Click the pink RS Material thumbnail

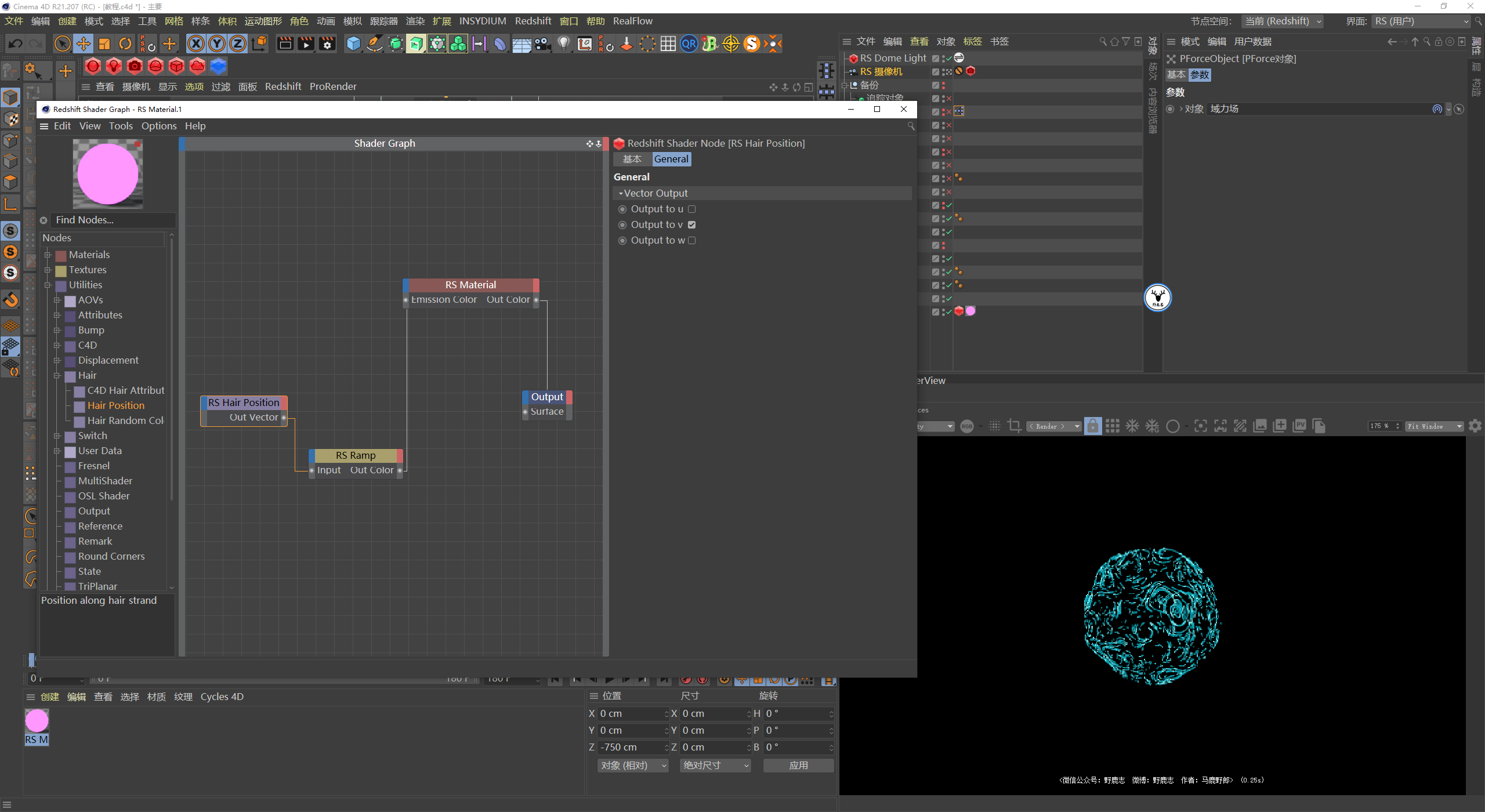(37, 721)
